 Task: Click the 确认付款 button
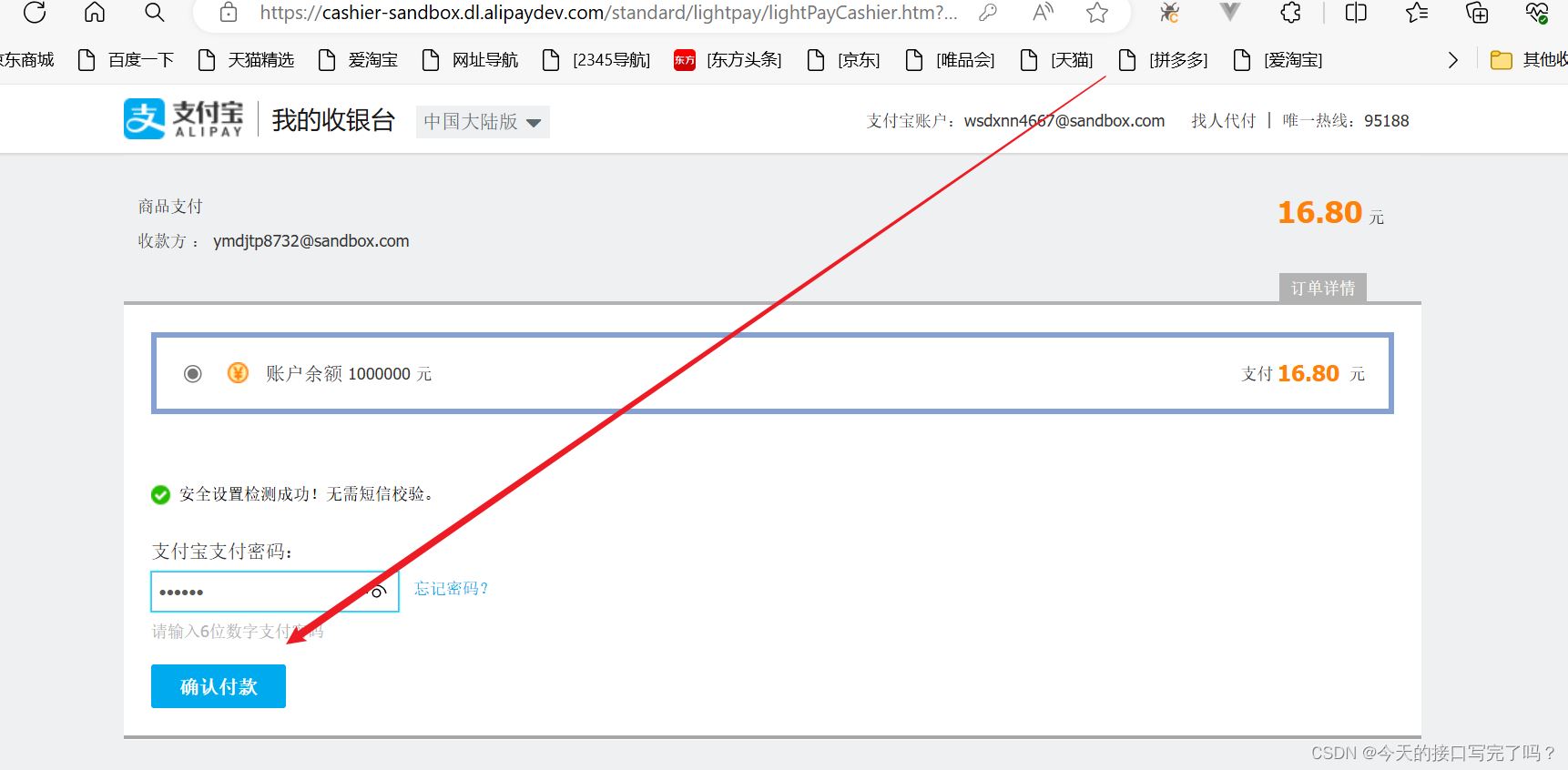click(x=219, y=686)
